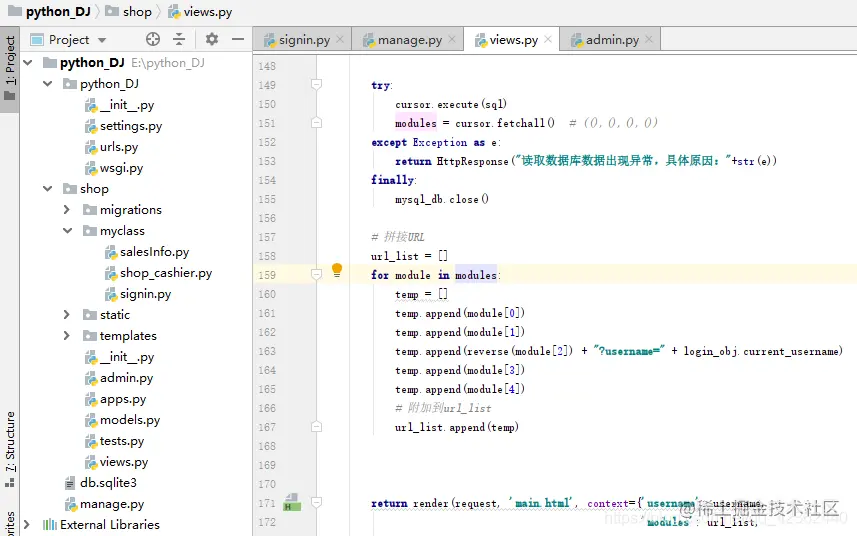Close the signin.py tab

340,39
